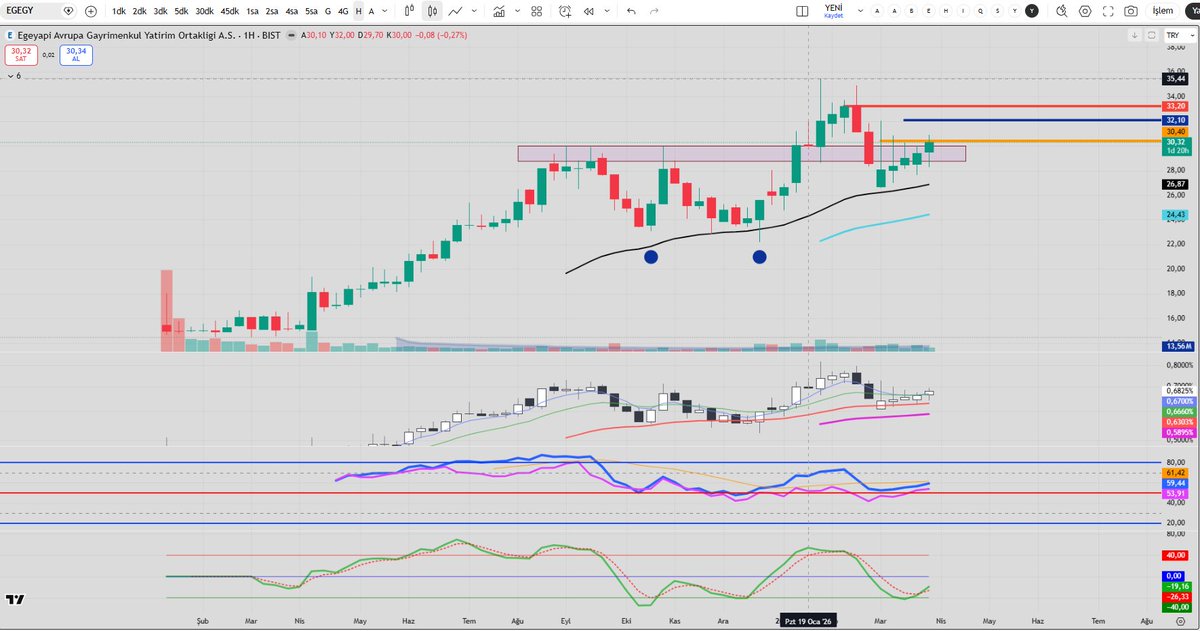This screenshot has height=631, width=1200.
Task: Start bar replay with rewind icon
Action: point(588,11)
